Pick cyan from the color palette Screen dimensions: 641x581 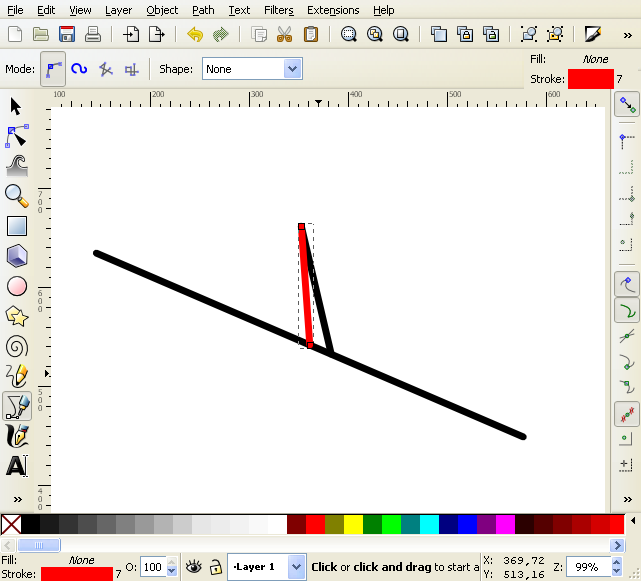429,525
